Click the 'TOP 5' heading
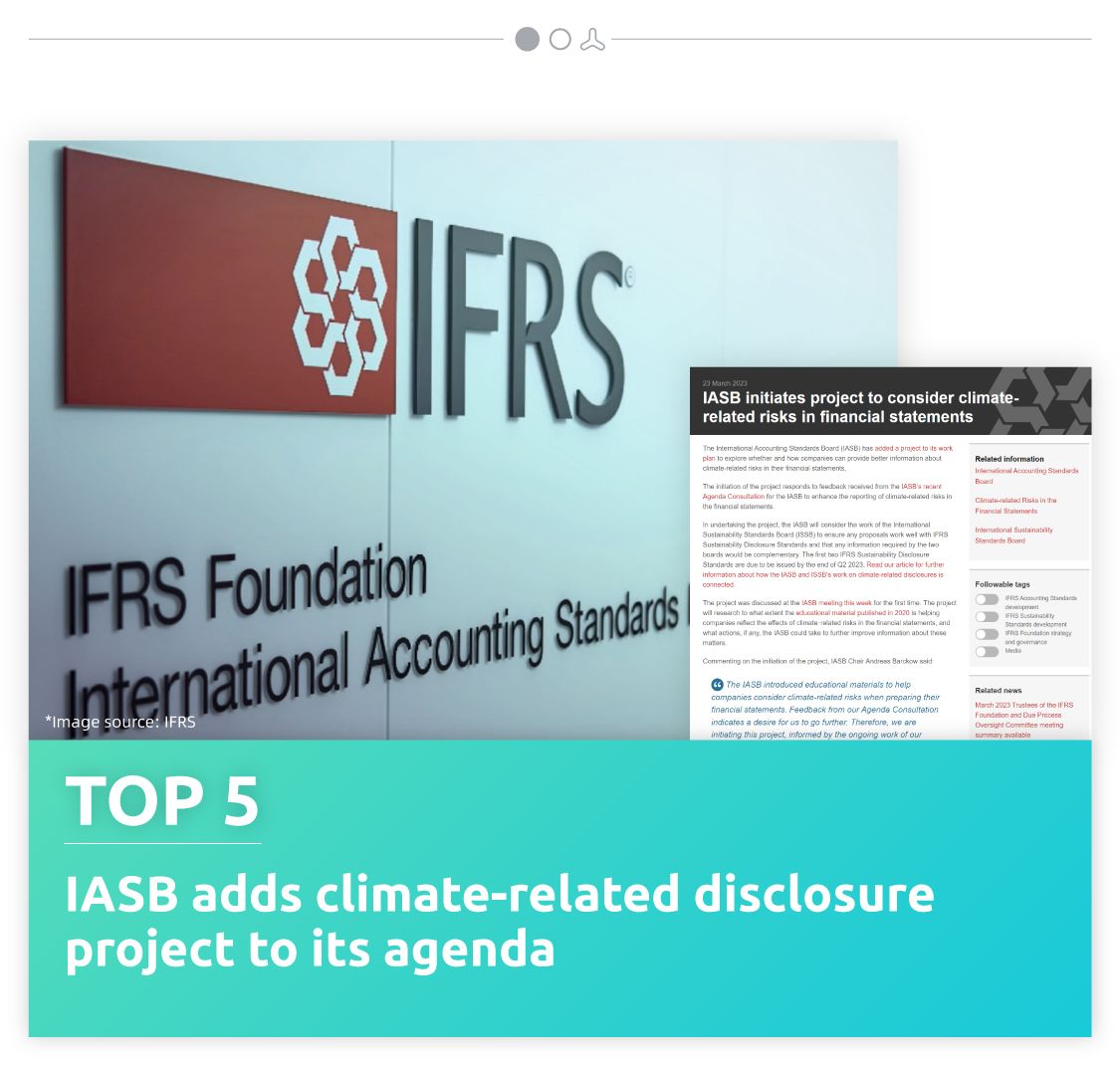Viewport: 1120px width, 1066px height. pyautogui.click(x=162, y=800)
